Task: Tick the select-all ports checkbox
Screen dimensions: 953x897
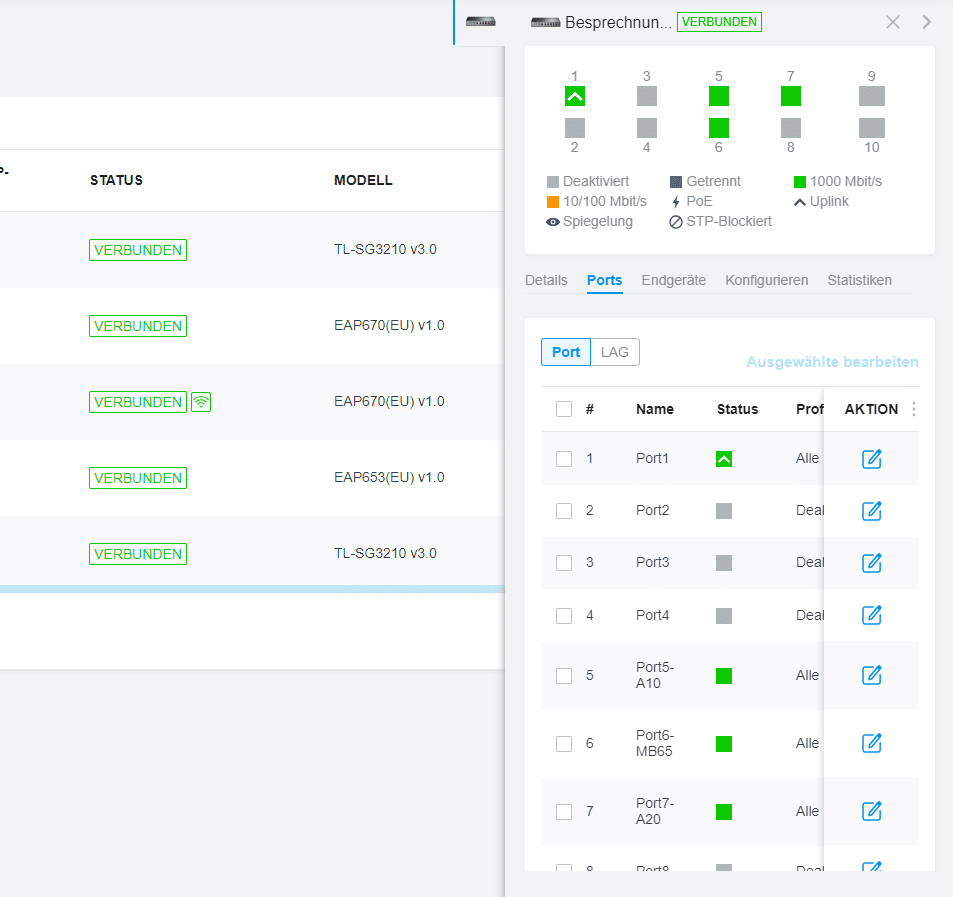Action: pyautogui.click(x=564, y=409)
